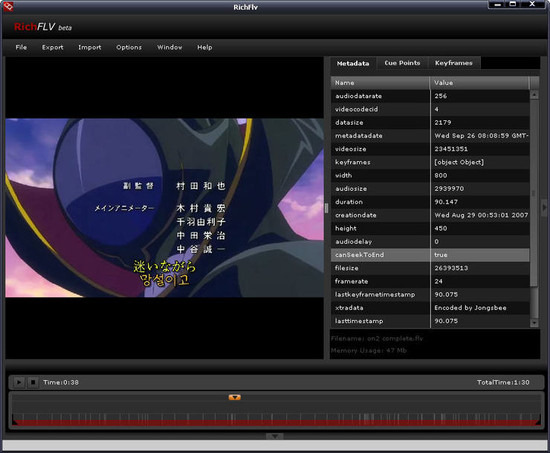Select the videosize row
The image size is (550, 453).
(x=430, y=149)
